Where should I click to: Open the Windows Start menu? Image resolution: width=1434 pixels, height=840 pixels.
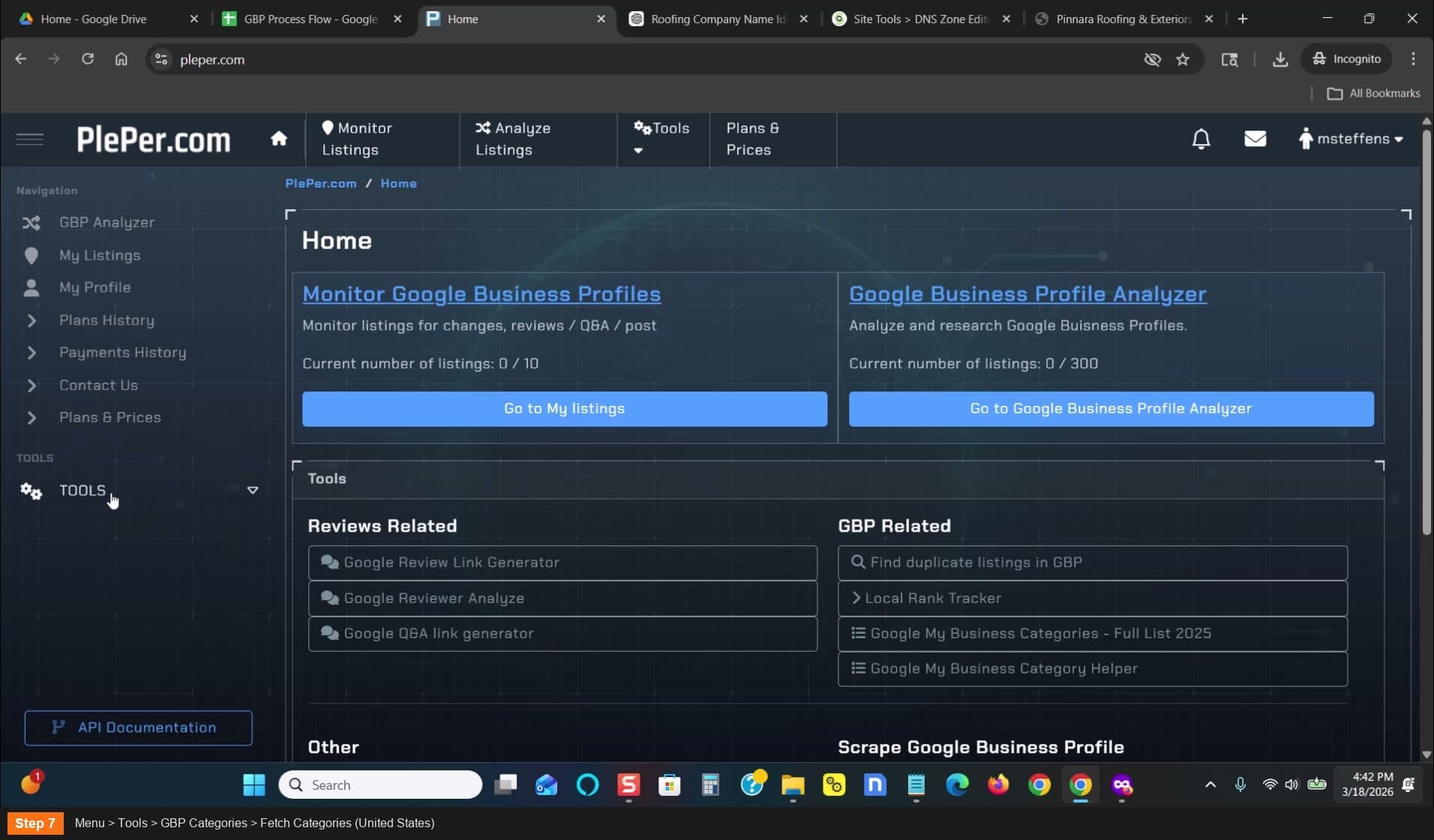click(x=254, y=785)
